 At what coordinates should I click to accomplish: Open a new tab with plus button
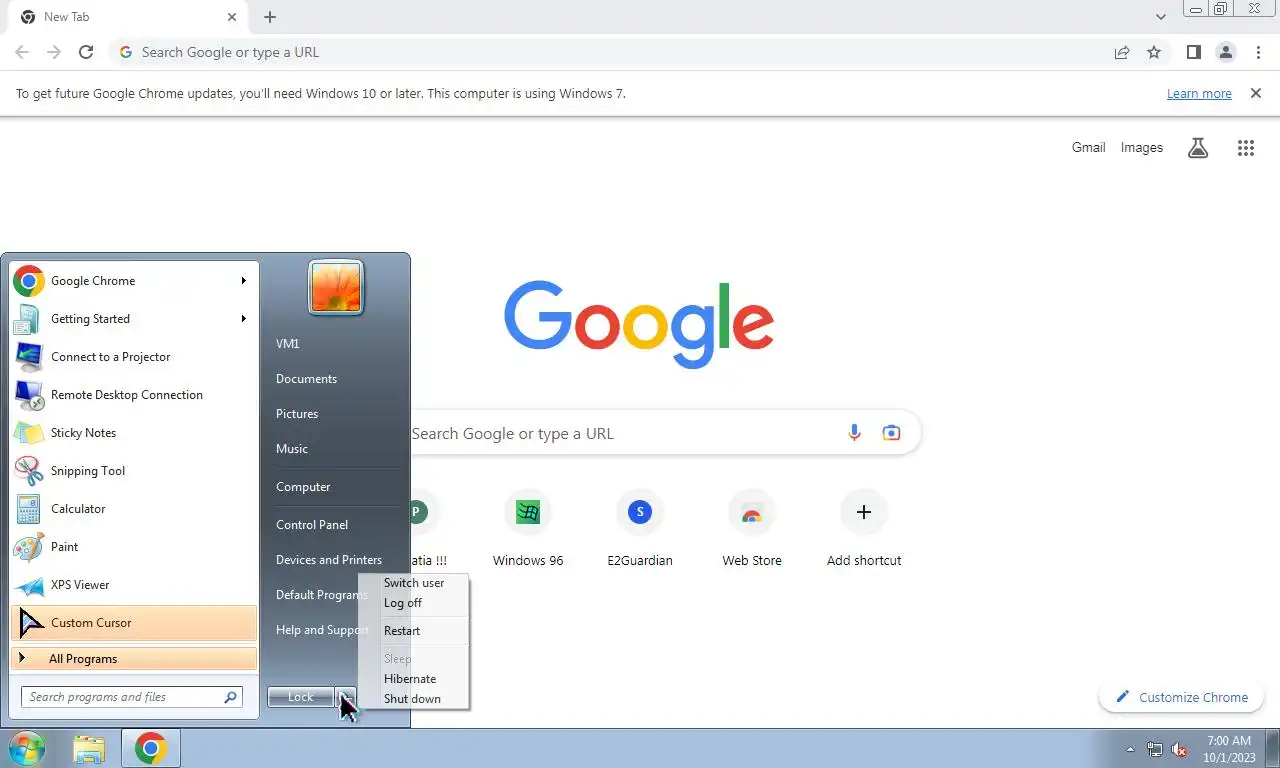tap(270, 17)
